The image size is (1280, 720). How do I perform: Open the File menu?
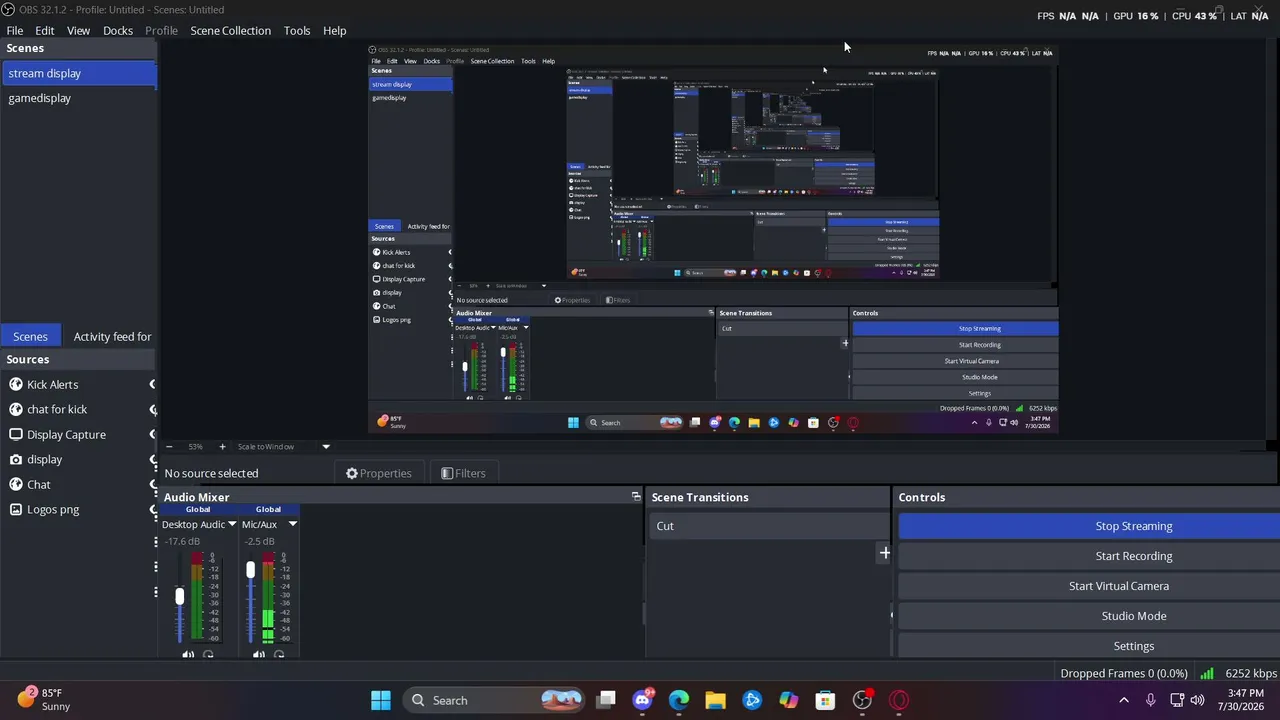pos(15,30)
